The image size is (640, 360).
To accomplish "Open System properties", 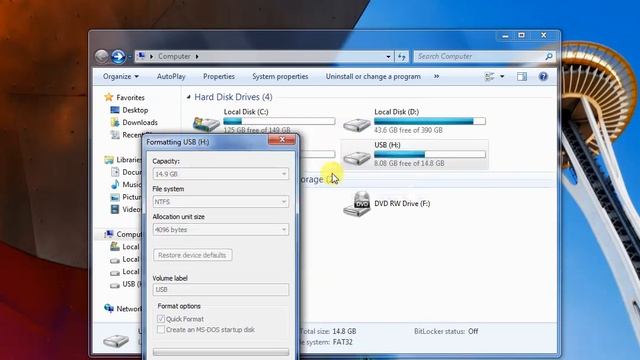I will 280,76.
